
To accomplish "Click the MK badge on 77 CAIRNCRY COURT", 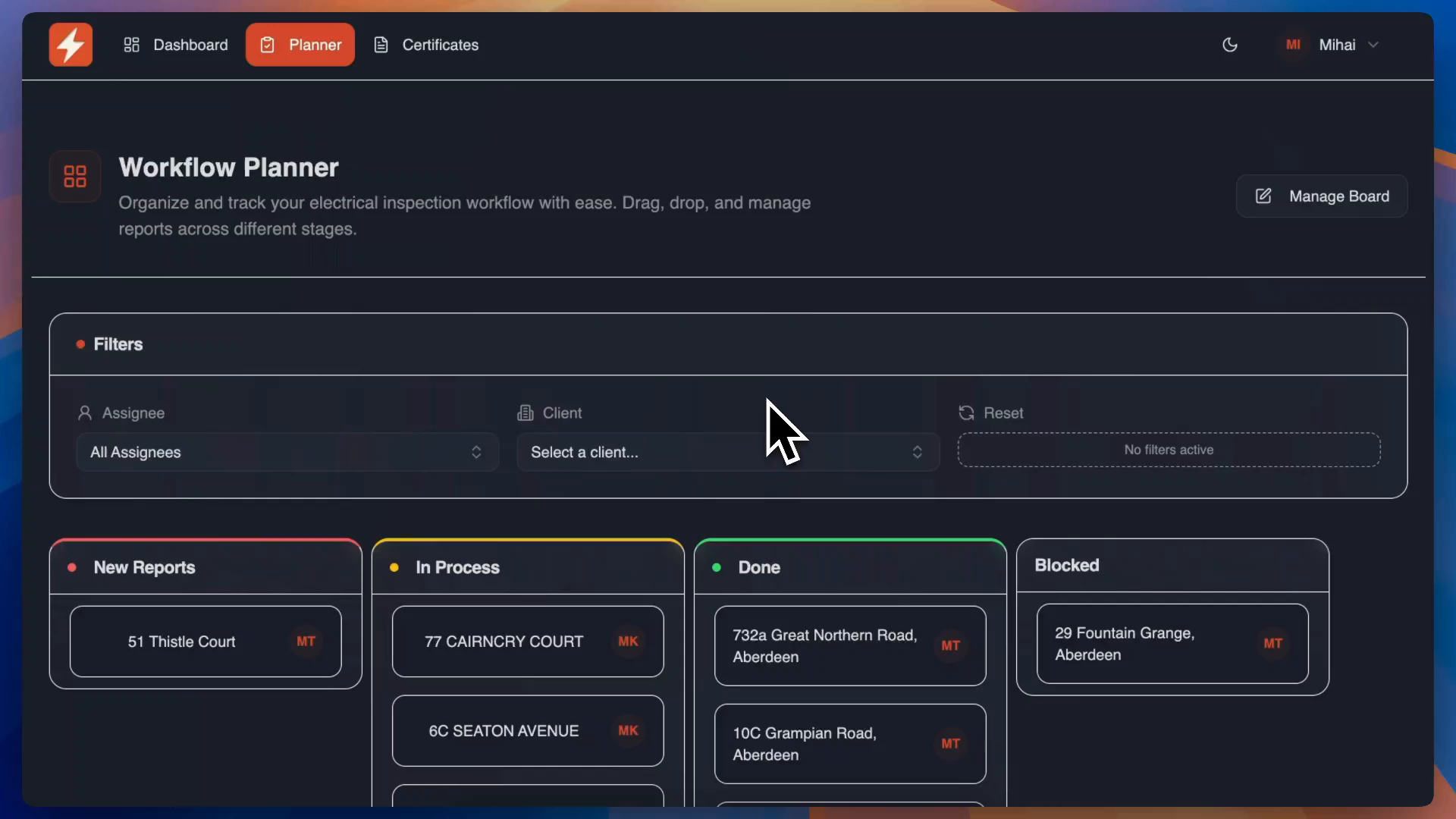I will click(x=628, y=642).
